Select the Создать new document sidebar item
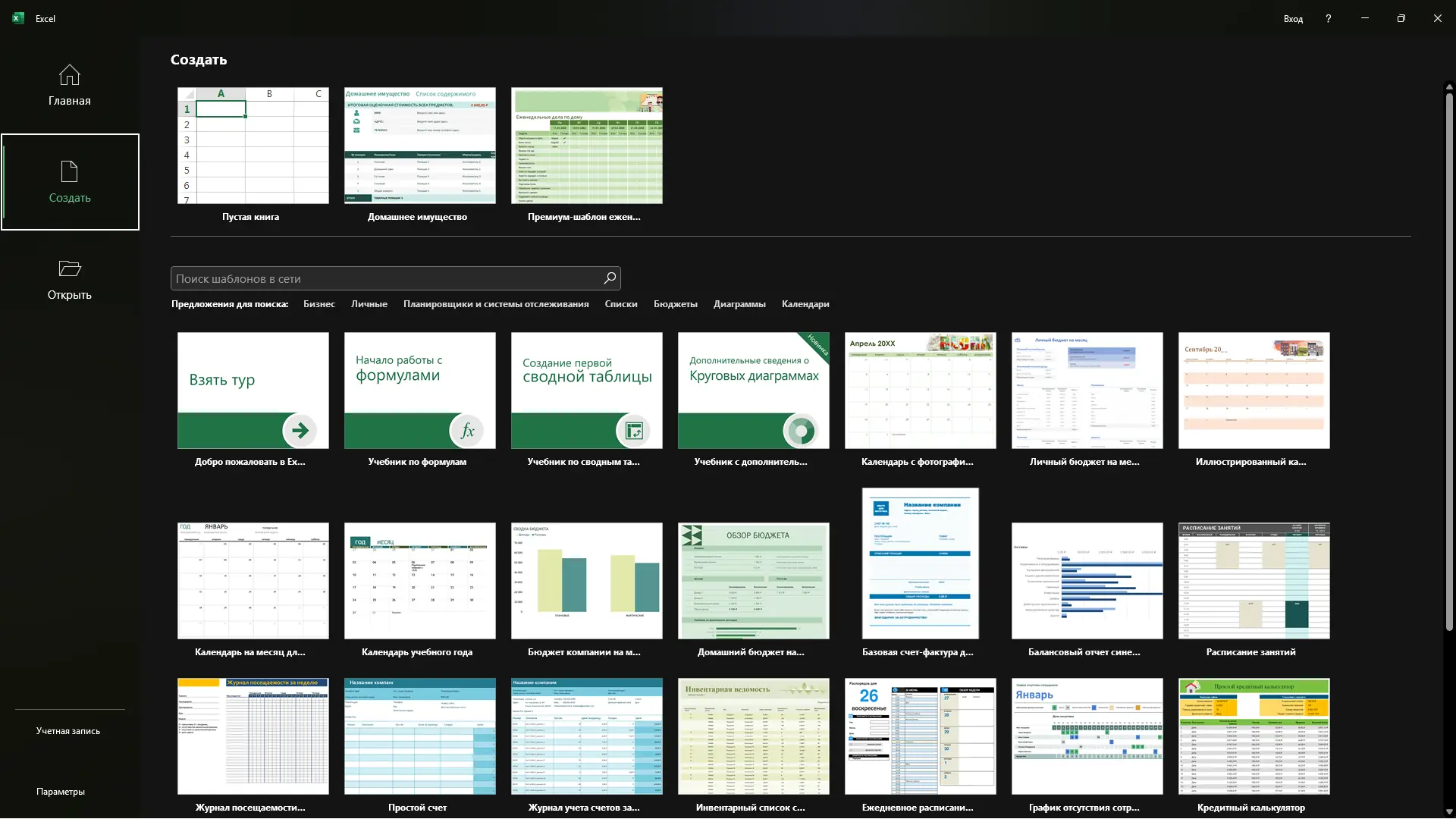1456x819 pixels. (70, 182)
